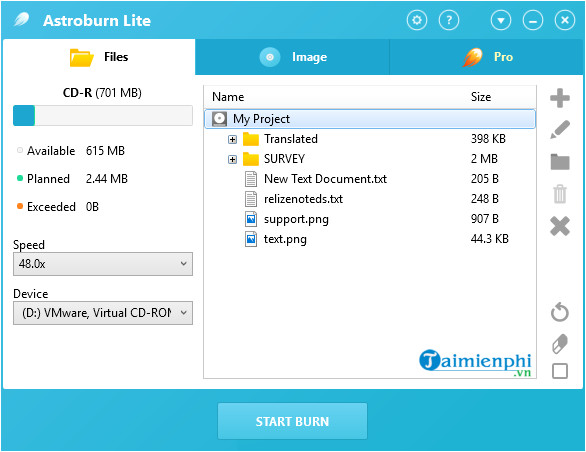This screenshot has width=586, height=452.
Task: Click the START BURN button
Action: point(292,421)
